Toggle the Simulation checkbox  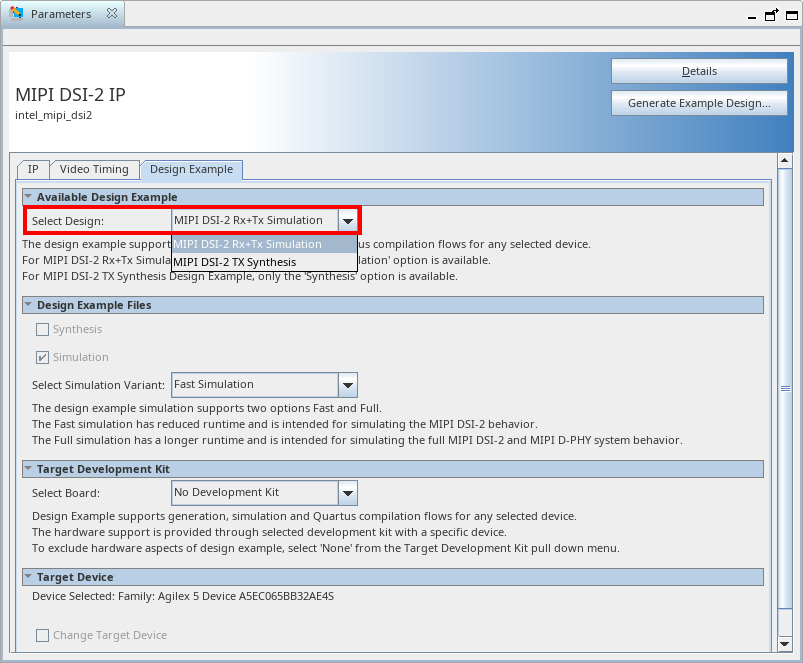[x=43, y=357]
